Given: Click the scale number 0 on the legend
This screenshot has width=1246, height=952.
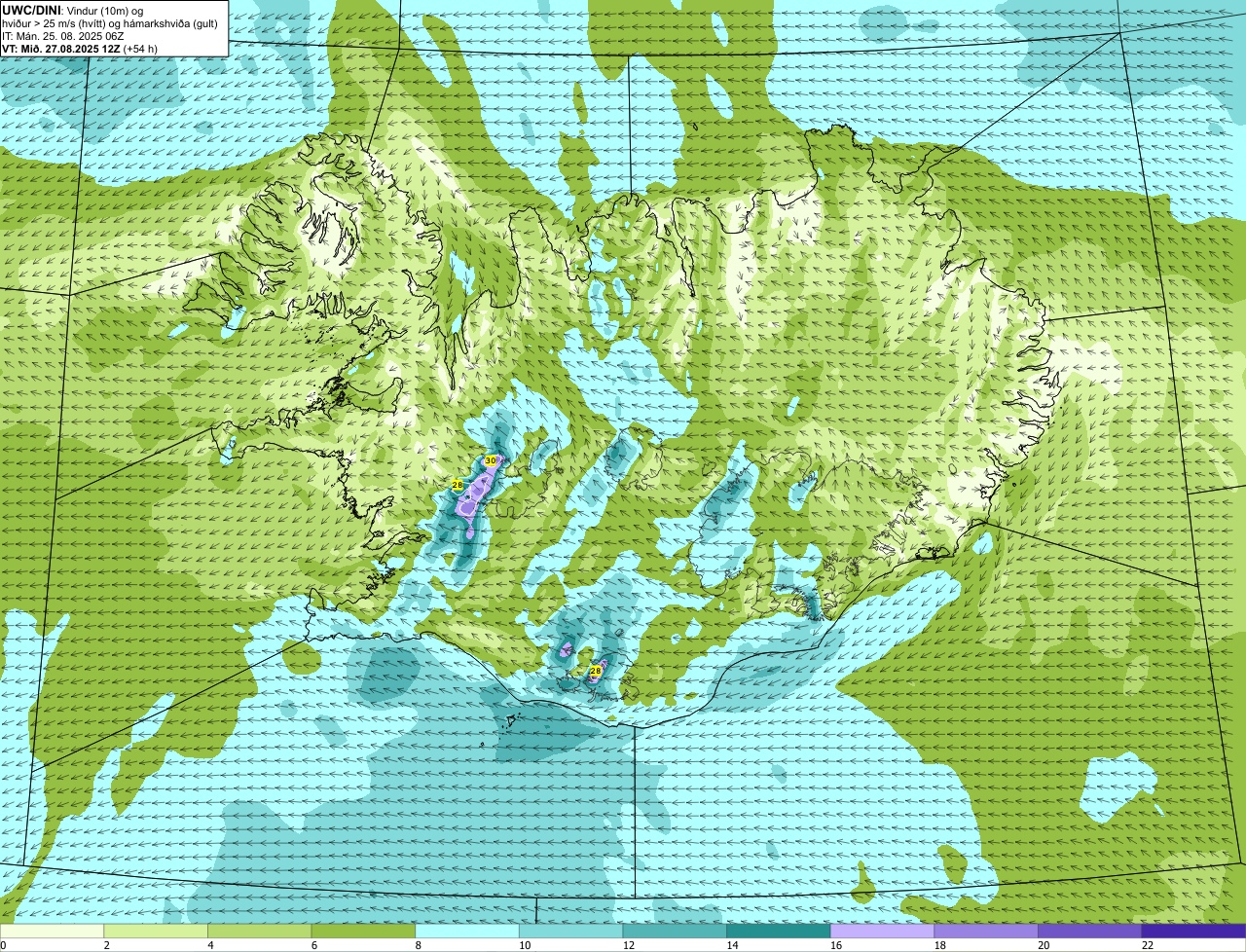Looking at the screenshot, I should point(3,945).
